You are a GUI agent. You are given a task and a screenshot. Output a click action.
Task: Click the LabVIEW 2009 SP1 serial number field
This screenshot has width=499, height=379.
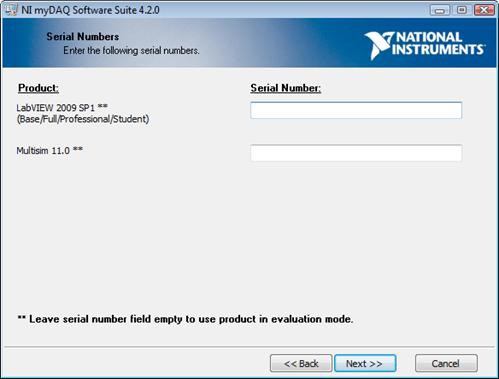click(356, 110)
